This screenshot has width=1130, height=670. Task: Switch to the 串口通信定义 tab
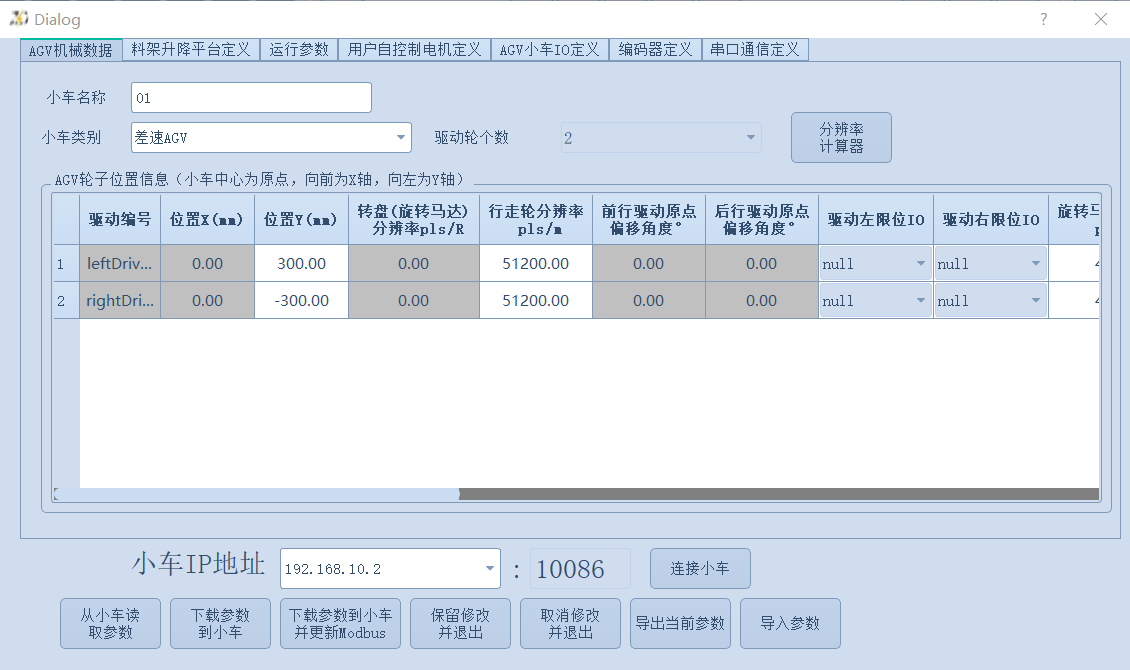click(x=756, y=48)
